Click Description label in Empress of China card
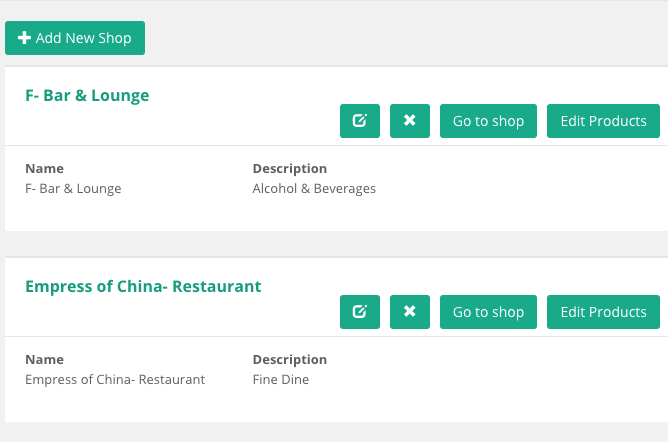This screenshot has height=442, width=668. (290, 360)
